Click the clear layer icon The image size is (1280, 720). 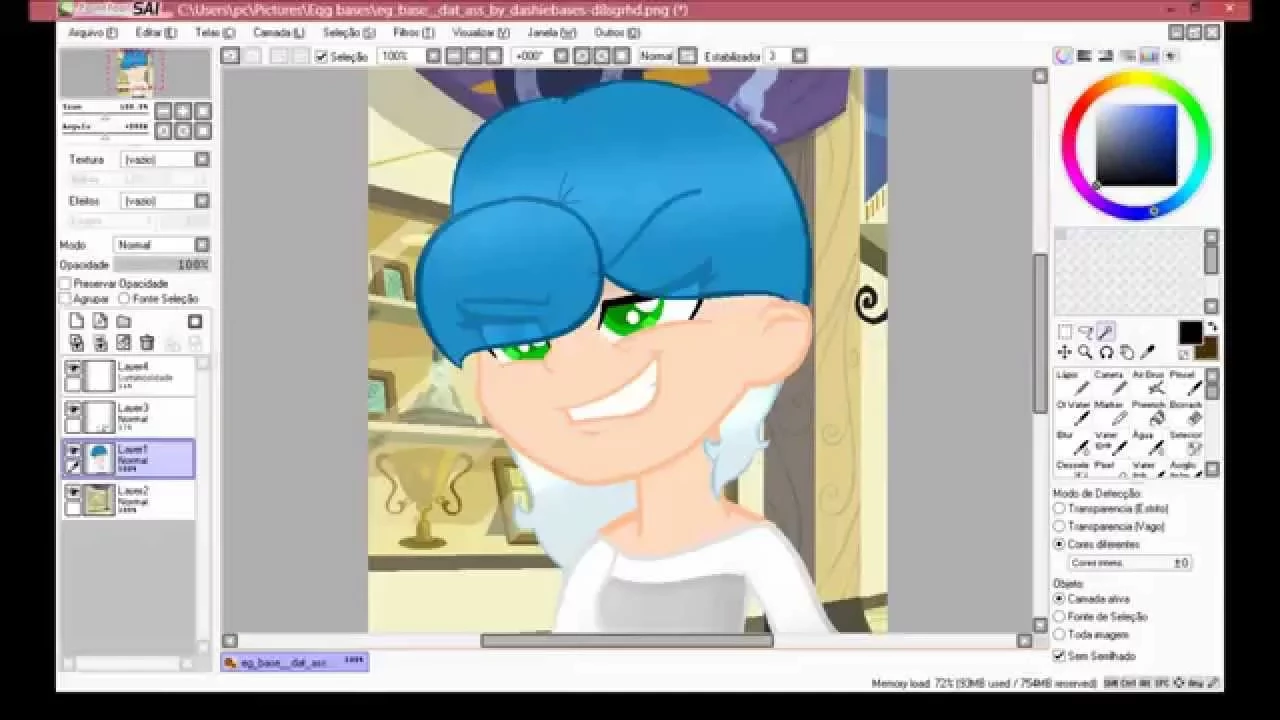click(124, 342)
